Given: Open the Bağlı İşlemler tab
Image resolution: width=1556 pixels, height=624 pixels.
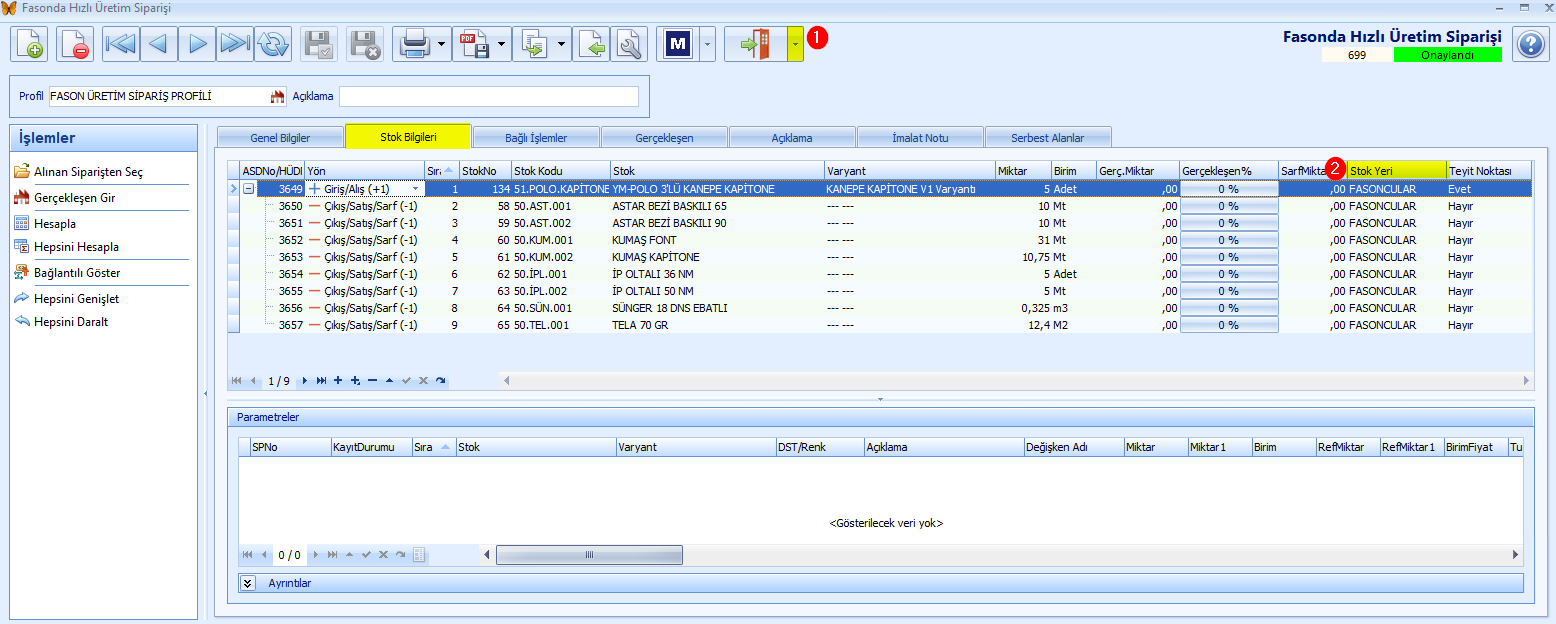Looking at the screenshot, I should (536, 138).
